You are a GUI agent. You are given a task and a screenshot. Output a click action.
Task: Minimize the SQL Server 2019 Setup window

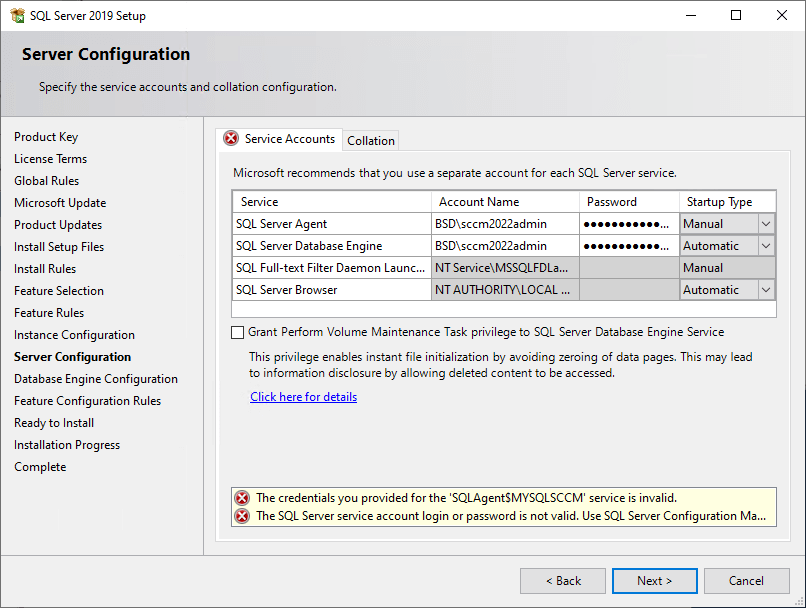pos(691,15)
